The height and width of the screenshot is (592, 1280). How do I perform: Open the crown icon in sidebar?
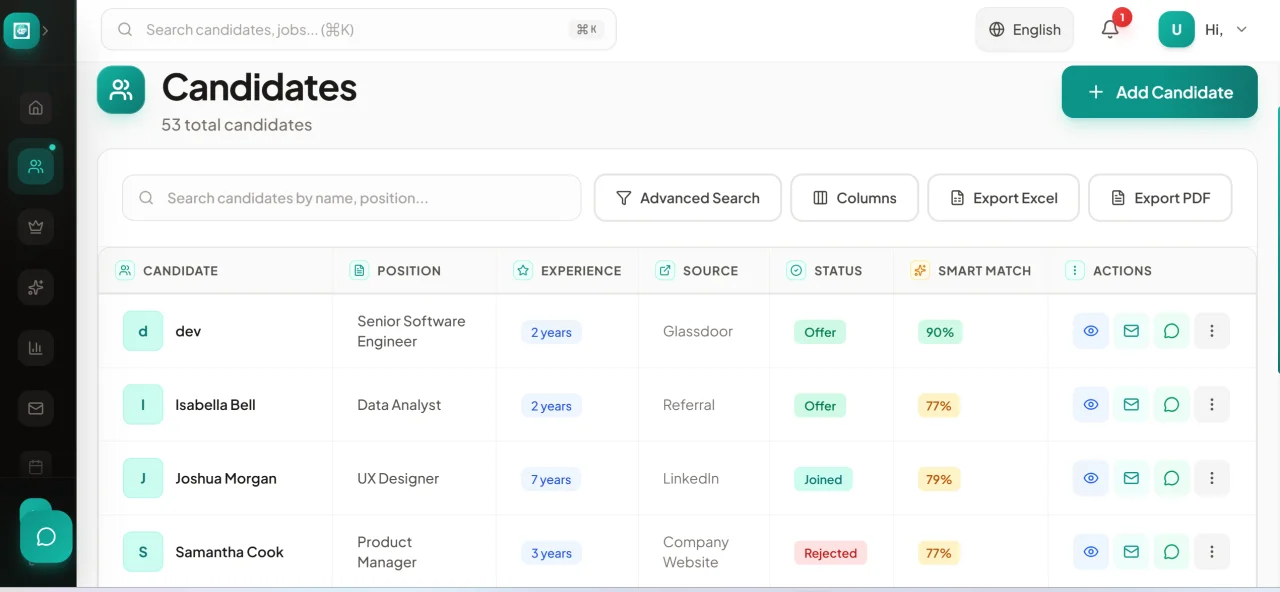[36, 227]
